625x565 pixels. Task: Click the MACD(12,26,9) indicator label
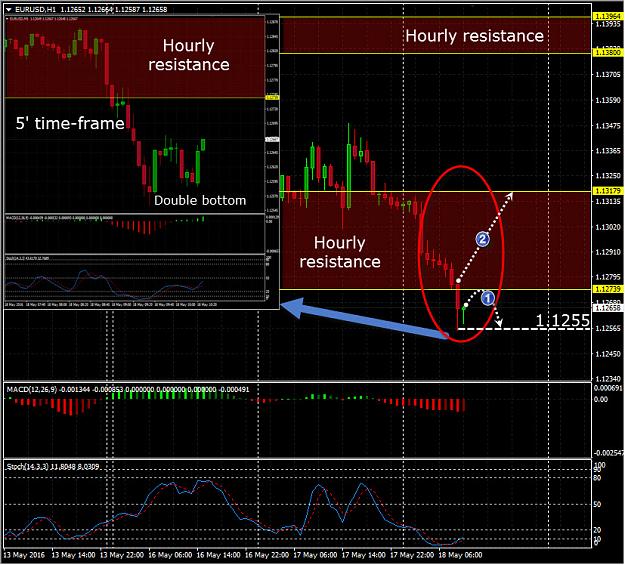coord(32,389)
